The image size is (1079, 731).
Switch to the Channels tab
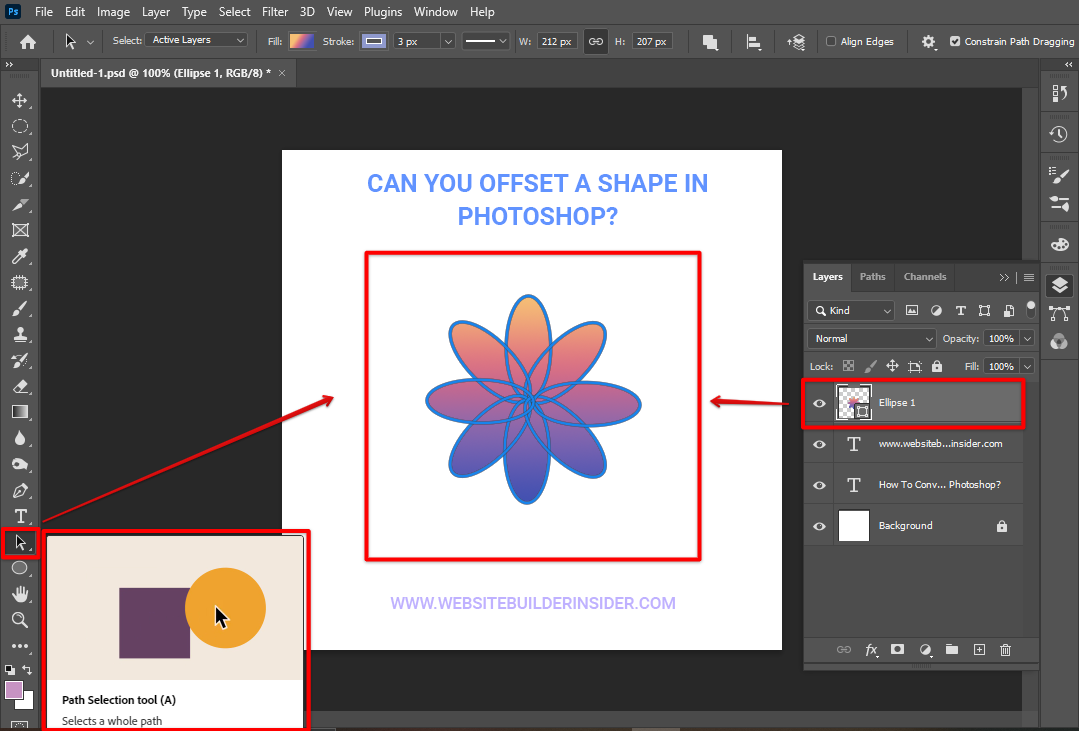(x=924, y=277)
